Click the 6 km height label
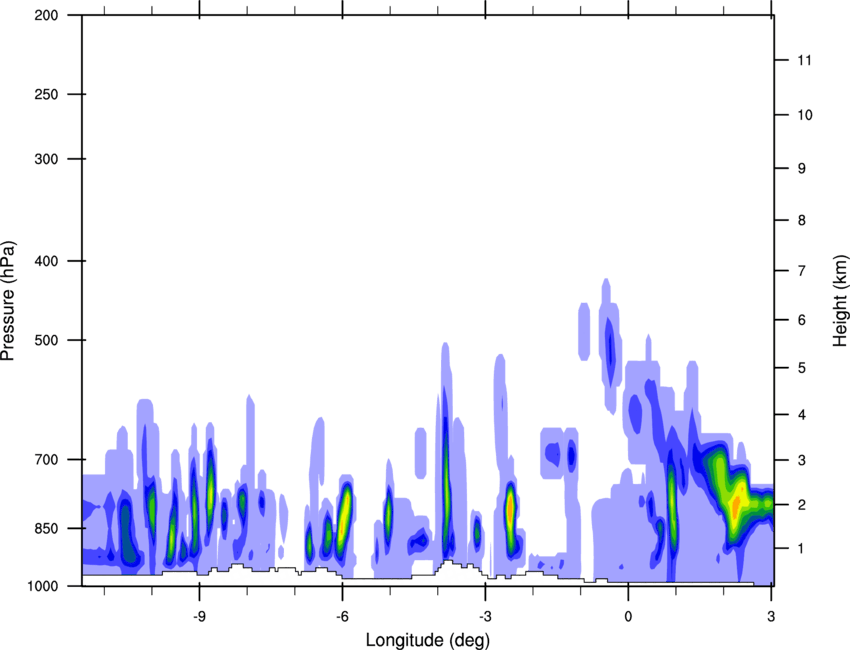The image size is (850, 650). click(802, 320)
